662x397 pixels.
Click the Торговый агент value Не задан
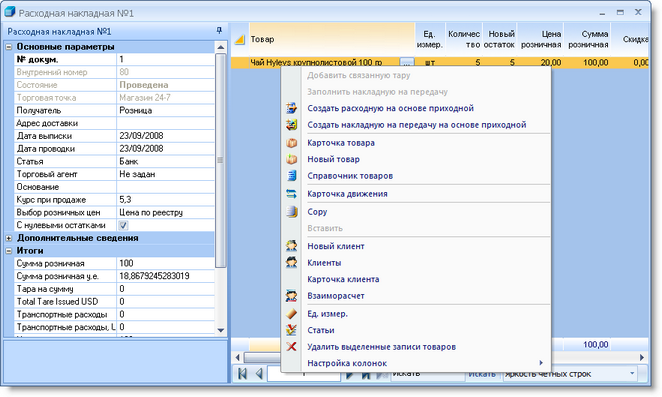[x=166, y=174]
